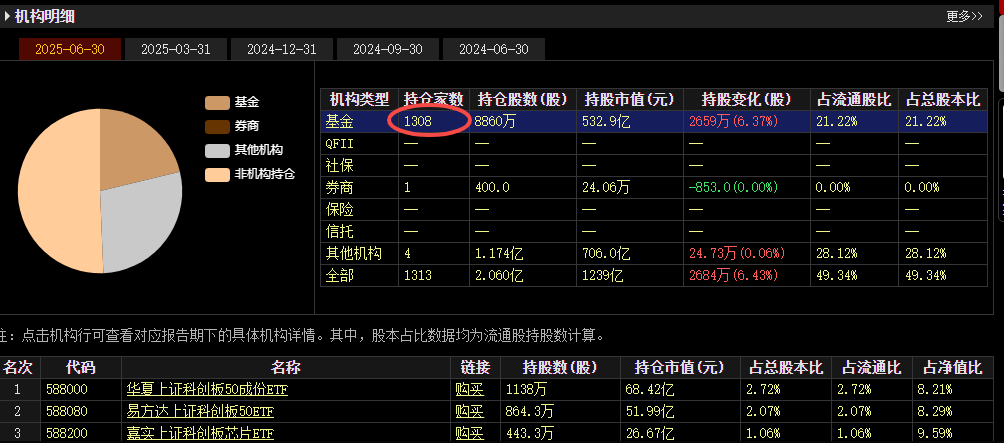Click the 券商 legend color swatch
1004x443 pixels.
217,127
